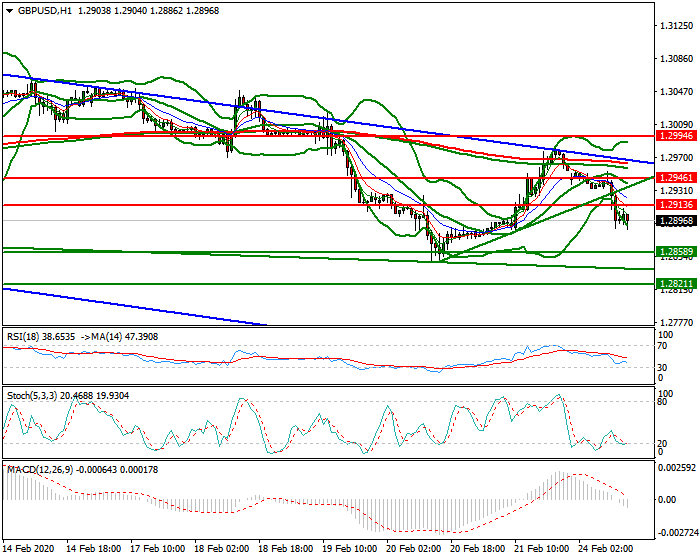Select the green 1.28211 support level label

pos(676,284)
